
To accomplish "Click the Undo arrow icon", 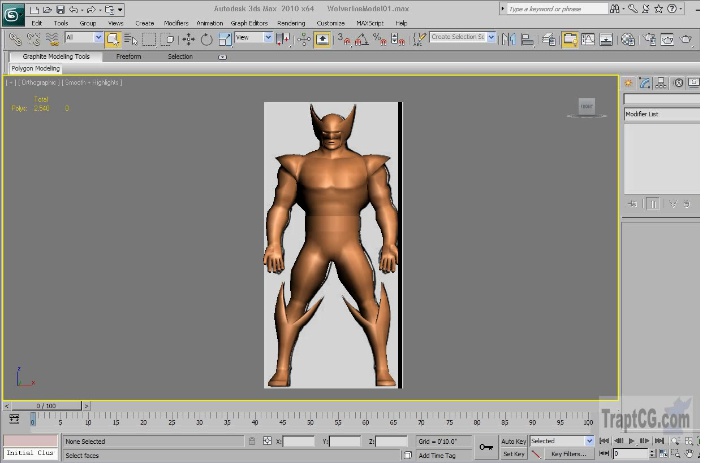I will (73, 9).
